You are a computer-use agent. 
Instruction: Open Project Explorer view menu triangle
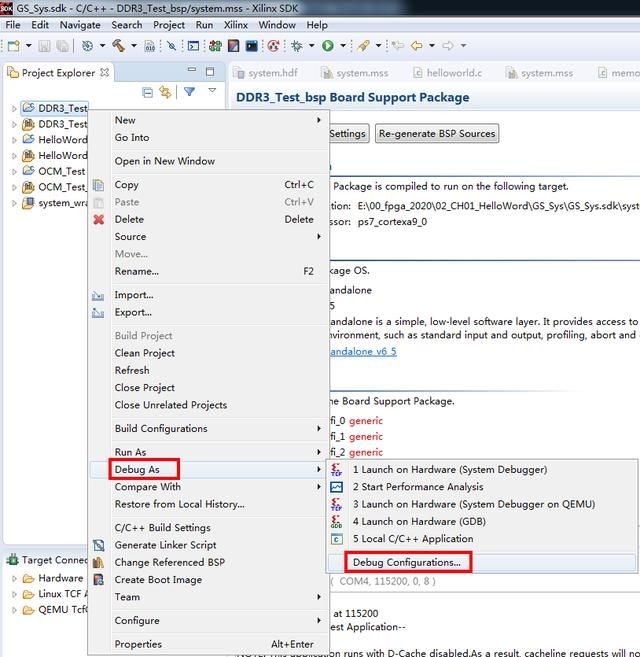[x=212, y=91]
